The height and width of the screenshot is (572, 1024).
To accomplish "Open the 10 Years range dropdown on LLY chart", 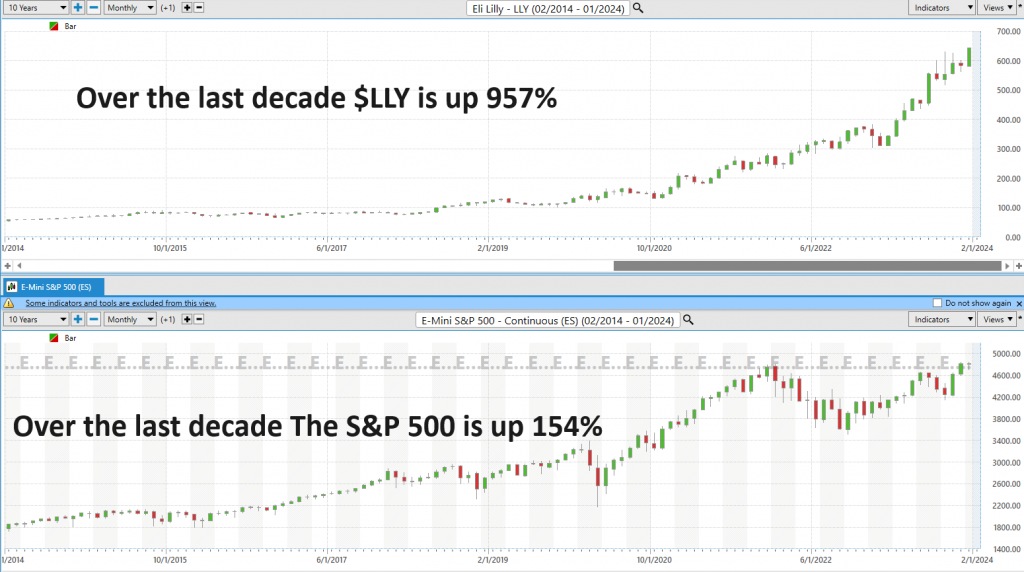I will click(x=36, y=8).
